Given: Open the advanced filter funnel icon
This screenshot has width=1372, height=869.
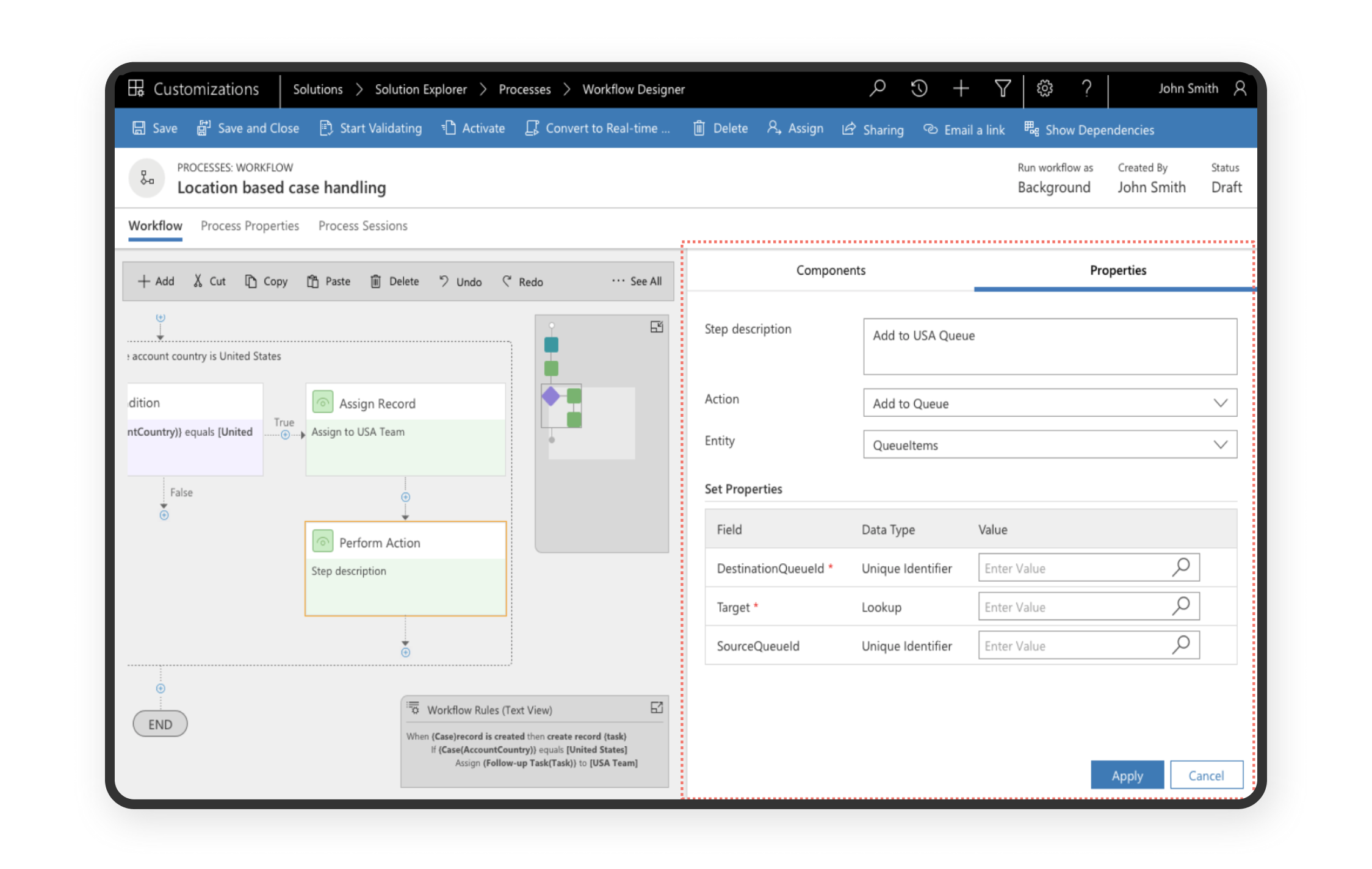Looking at the screenshot, I should tap(1002, 89).
